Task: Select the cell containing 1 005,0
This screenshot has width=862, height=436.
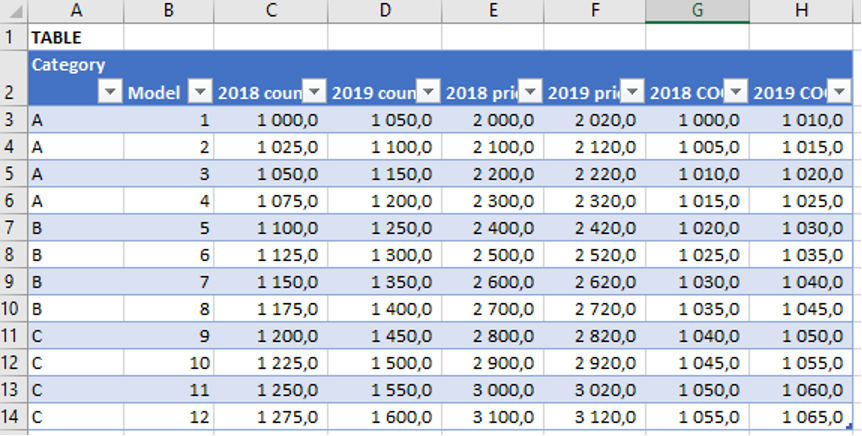Action: [697, 147]
